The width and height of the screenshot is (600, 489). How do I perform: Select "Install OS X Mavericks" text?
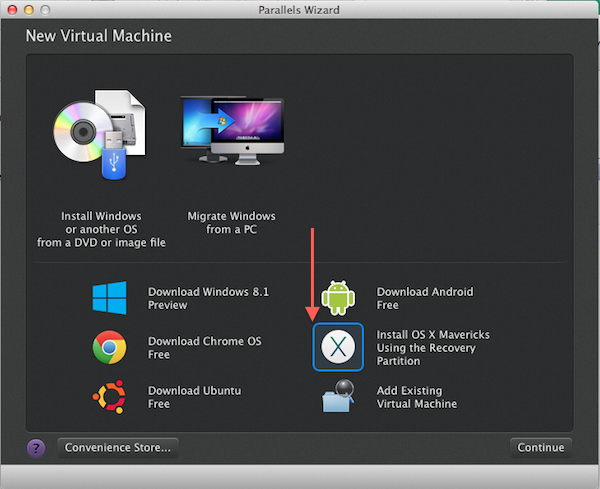click(433, 348)
